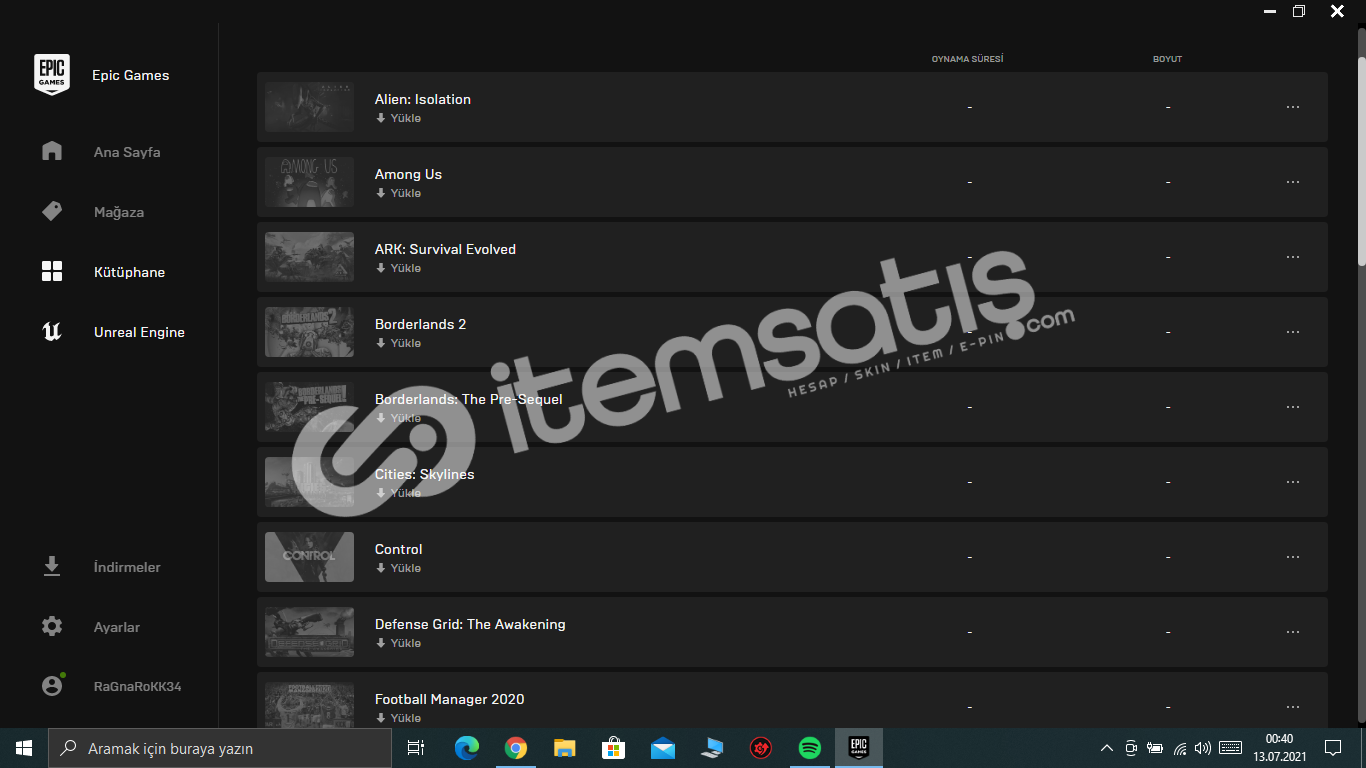Open more options for Control

(1293, 557)
